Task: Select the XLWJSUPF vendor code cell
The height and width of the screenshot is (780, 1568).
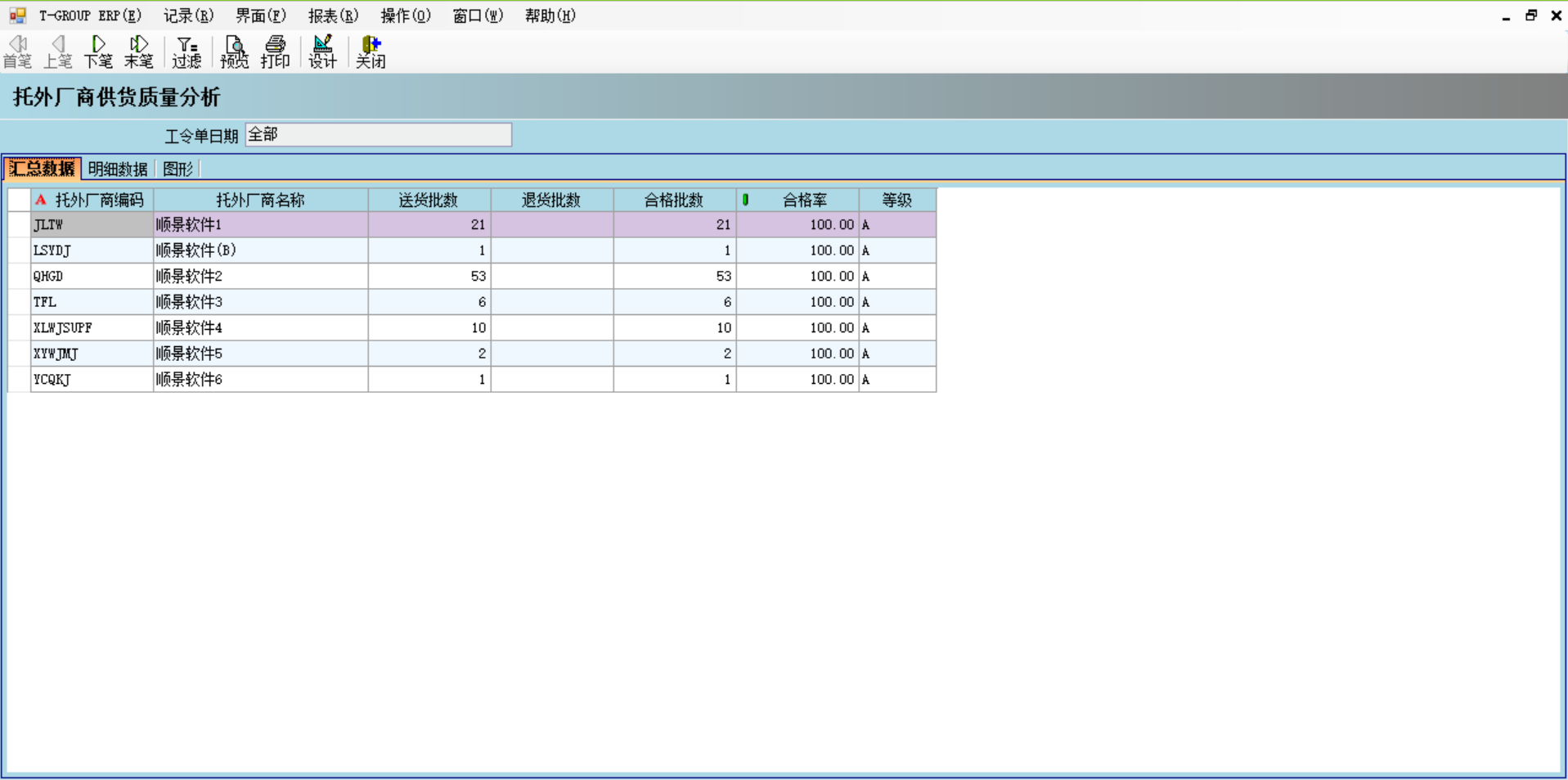Action: click(x=92, y=327)
